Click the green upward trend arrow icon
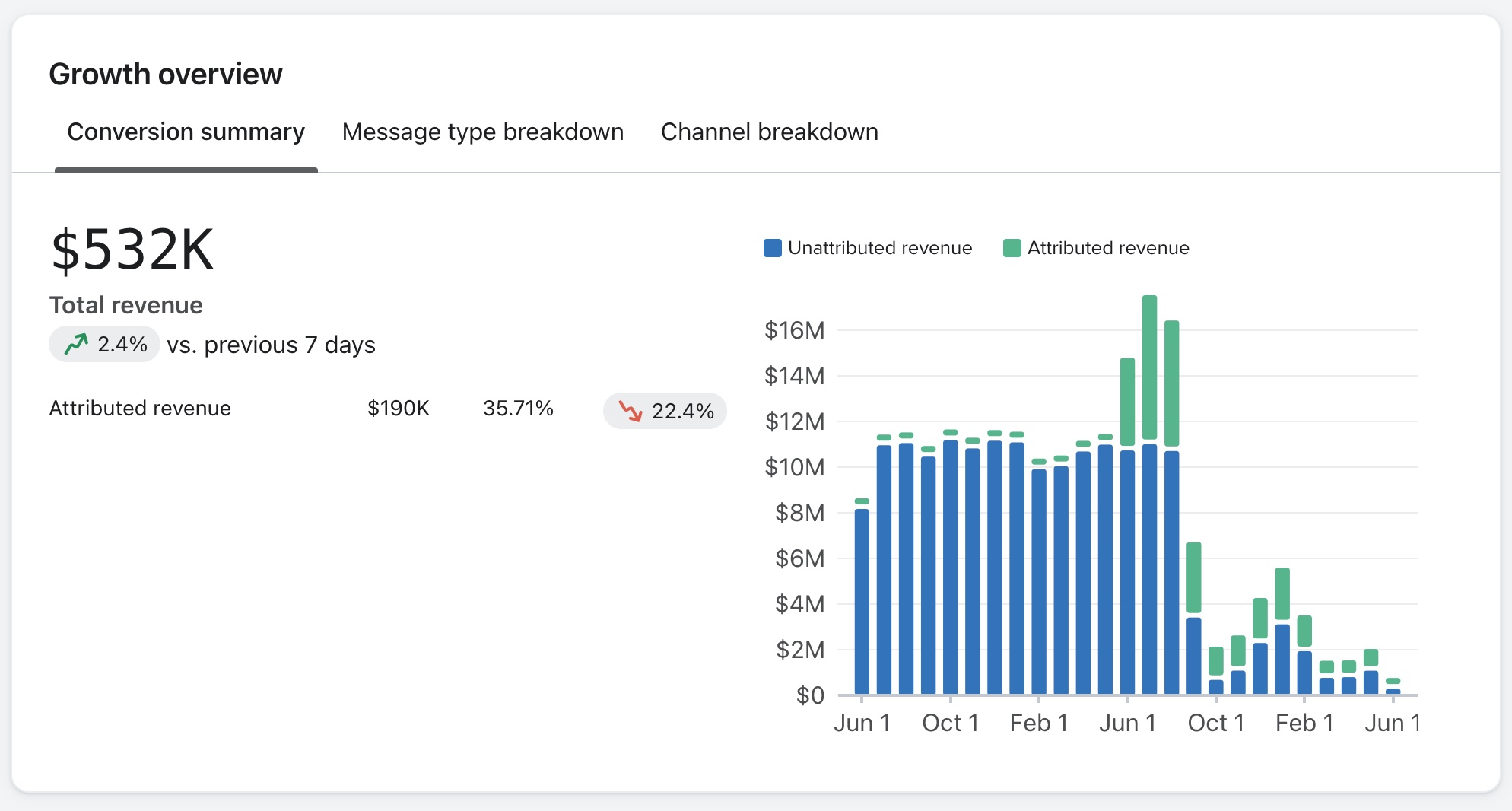 tap(76, 345)
